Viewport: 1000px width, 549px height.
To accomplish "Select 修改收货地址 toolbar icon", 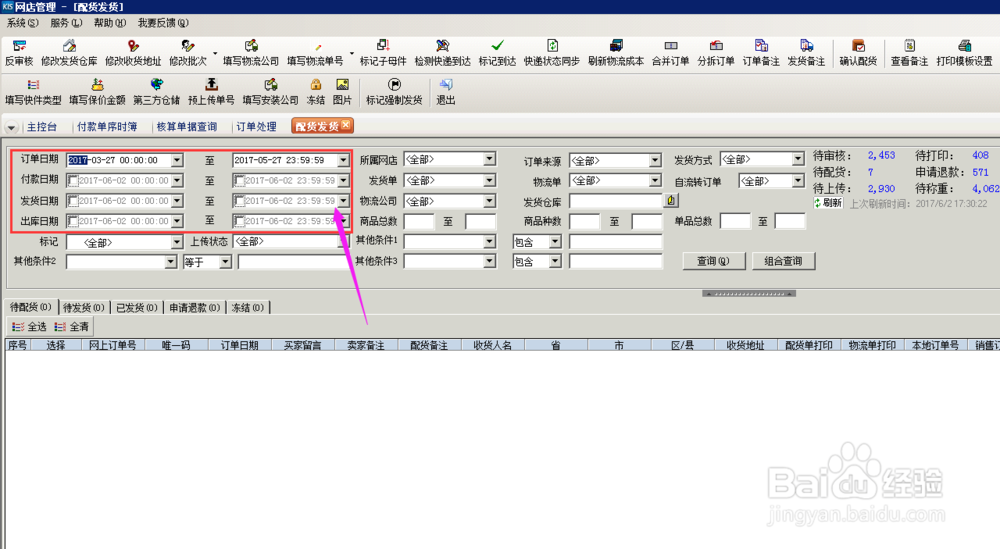I will 133,53.
